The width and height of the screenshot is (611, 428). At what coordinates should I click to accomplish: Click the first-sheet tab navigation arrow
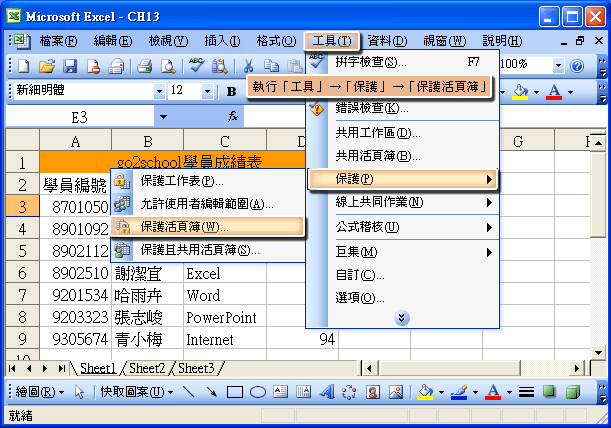(x=12, y=368)
